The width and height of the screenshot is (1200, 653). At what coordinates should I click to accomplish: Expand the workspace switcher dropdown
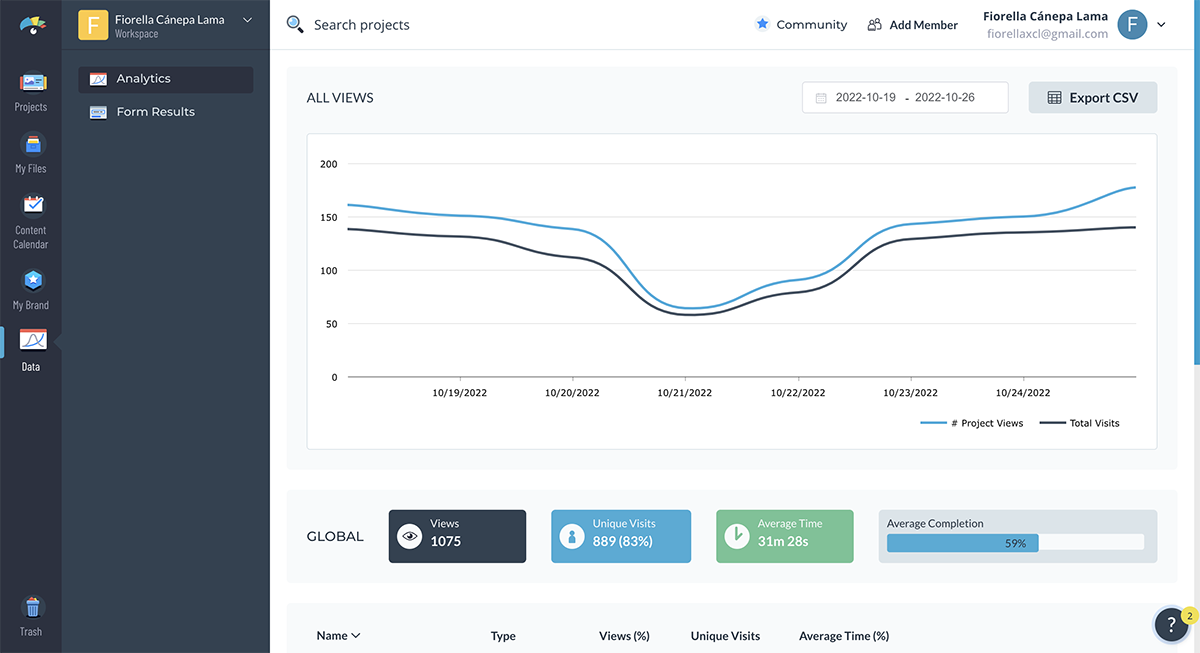[247, 20]
